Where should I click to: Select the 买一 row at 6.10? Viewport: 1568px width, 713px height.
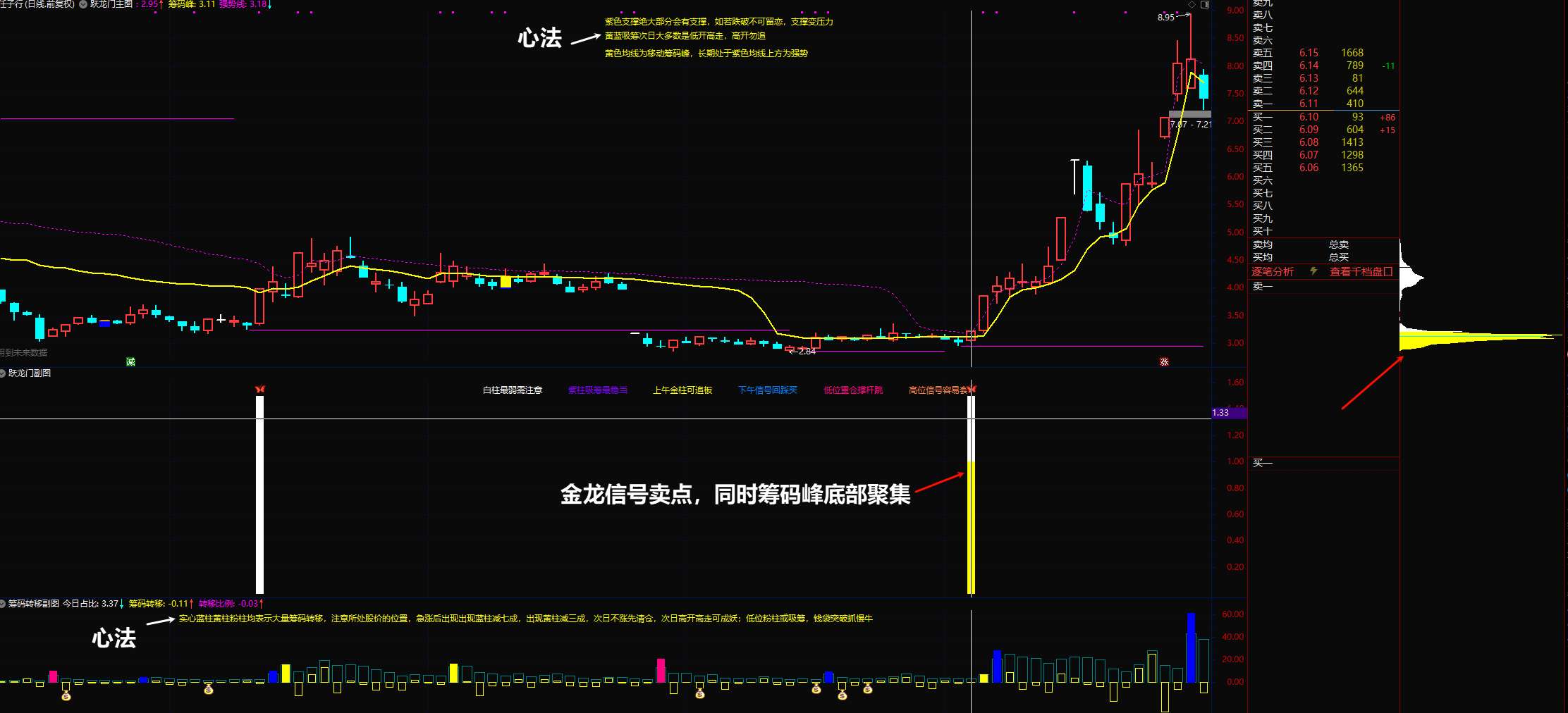[1323, 117]
